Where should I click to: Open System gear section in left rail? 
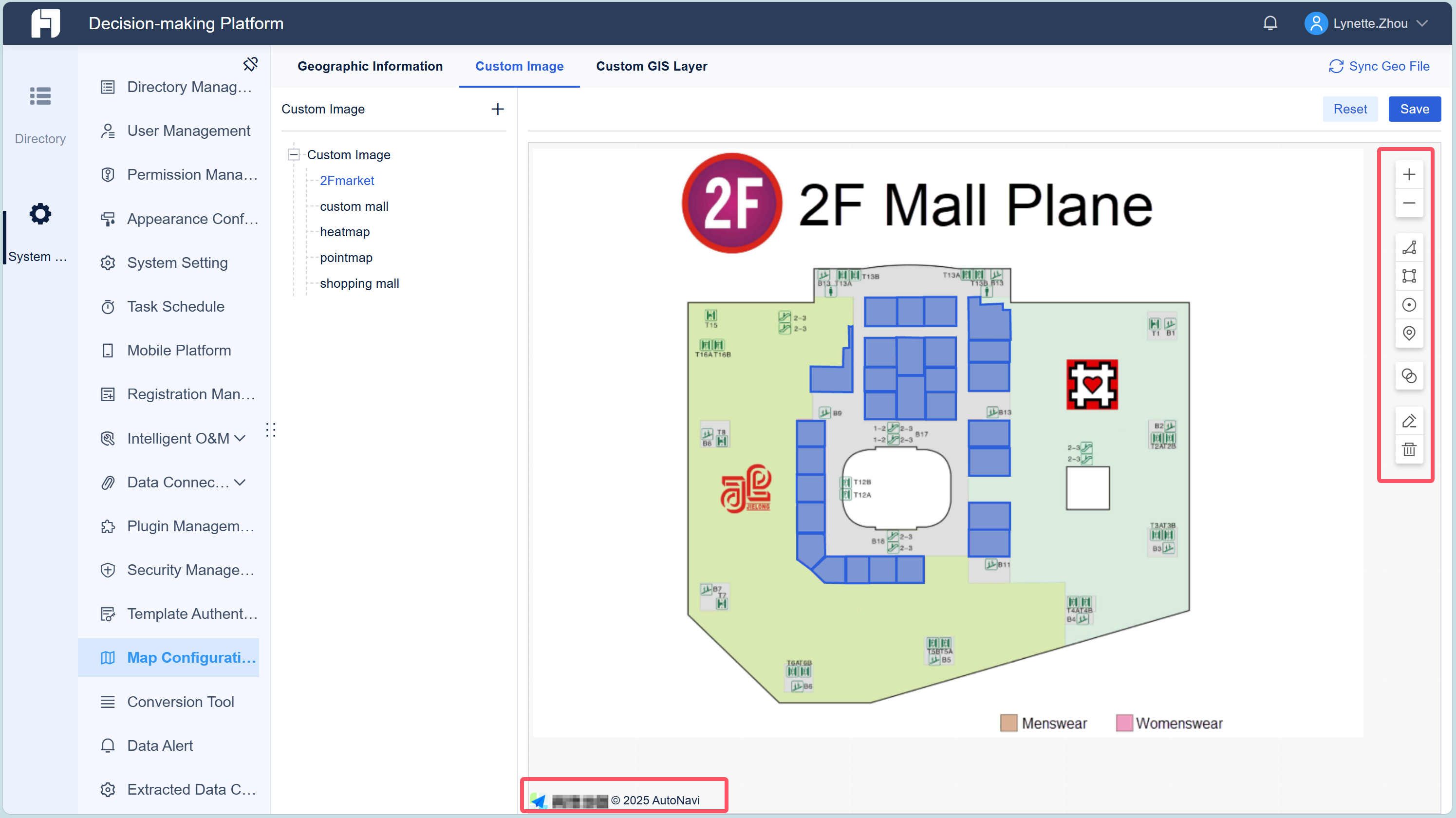tap(39, 232)
